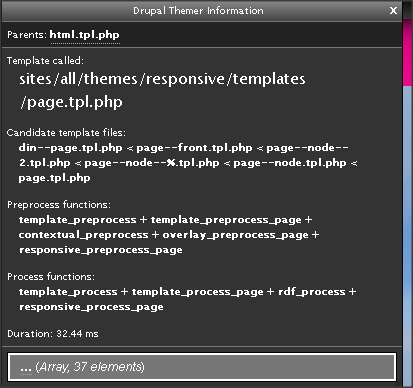Click the sites/all/themes/responsive/templates path text
This screenshot has height=388, width=413.
pos(162,79)
